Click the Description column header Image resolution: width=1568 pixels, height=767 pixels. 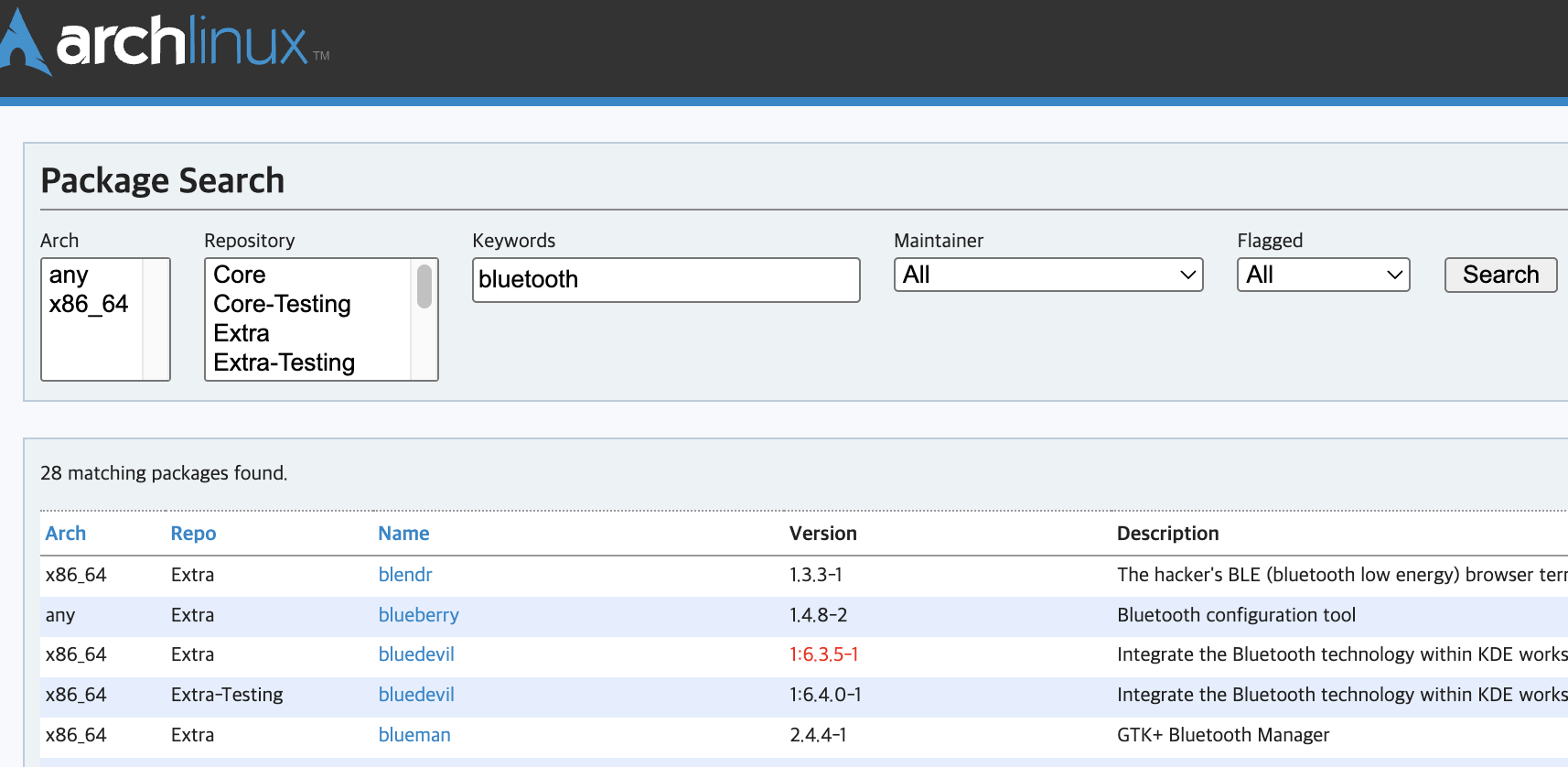pyautogui.click(x=1168, y=534)
